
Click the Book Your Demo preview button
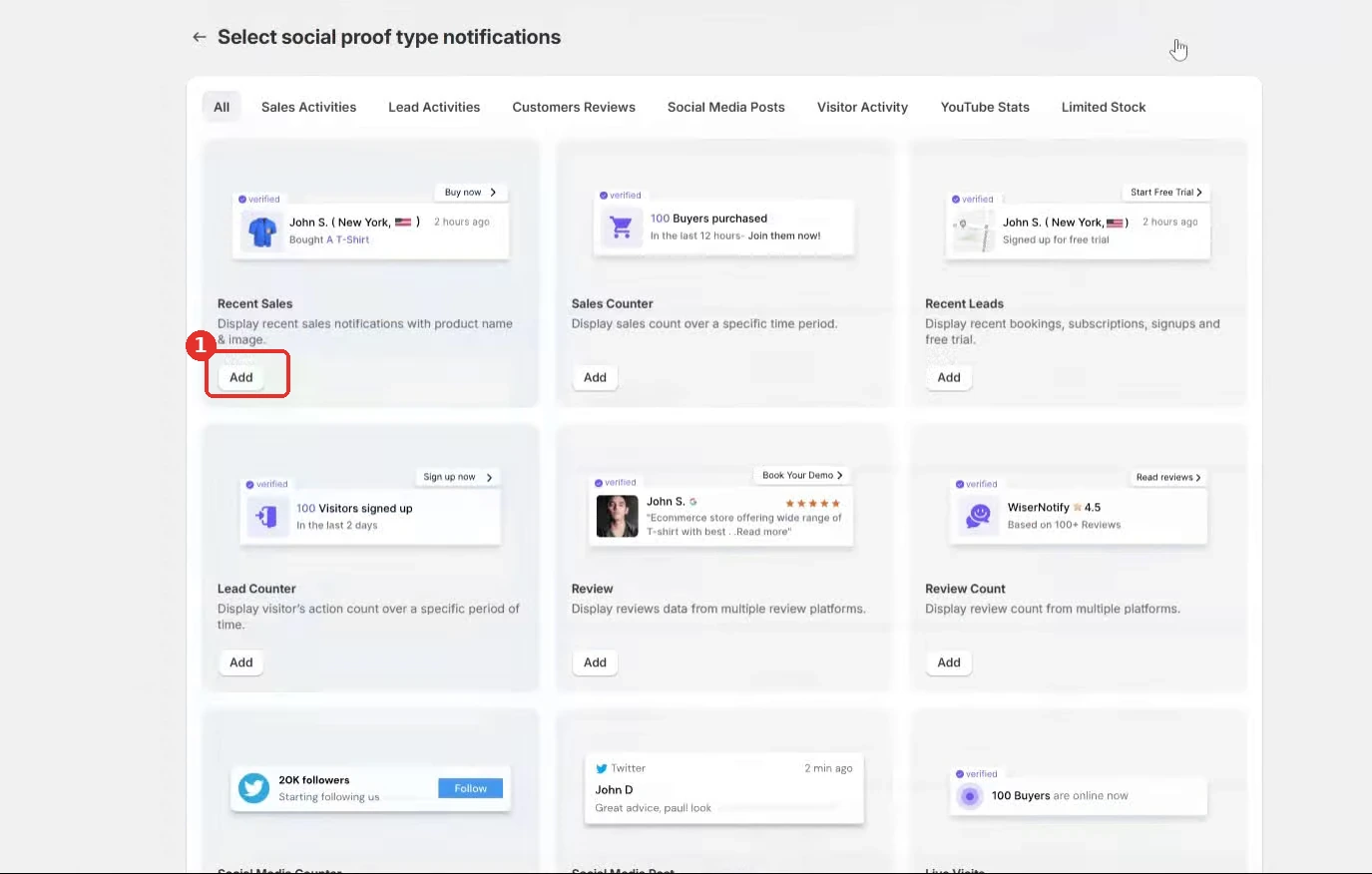click(802, 475)
